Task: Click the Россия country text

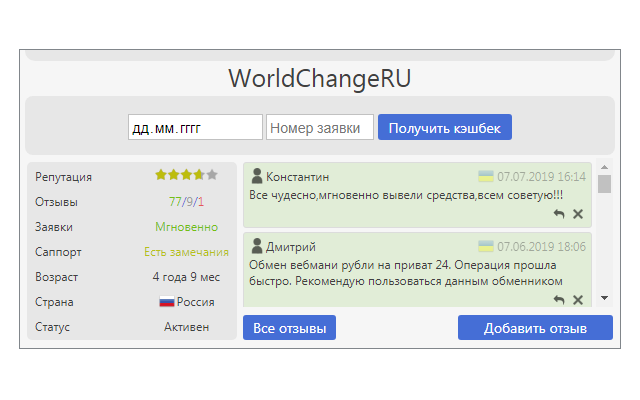Action: click(196, 302)
